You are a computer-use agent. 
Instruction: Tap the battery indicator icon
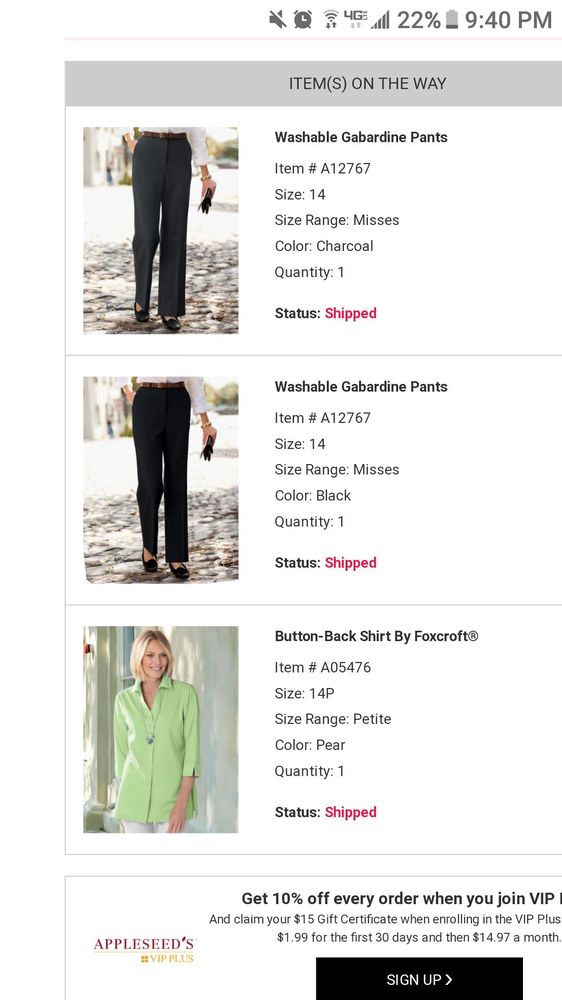(452, 19)
